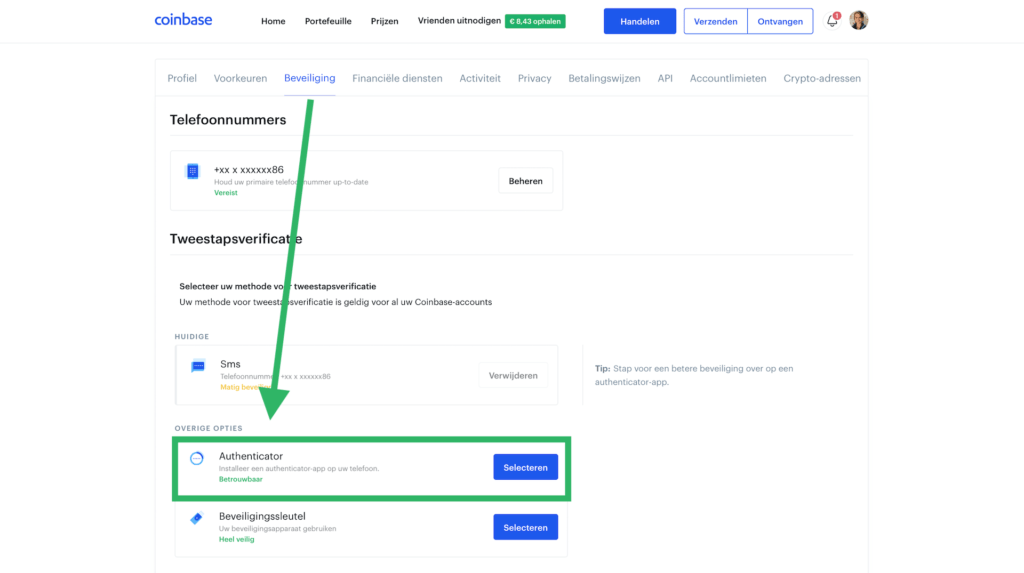Screen dimensions: 1024x573
Task: Click the OVERIGE OPTIES section label
Action: [x=208, y=428]
